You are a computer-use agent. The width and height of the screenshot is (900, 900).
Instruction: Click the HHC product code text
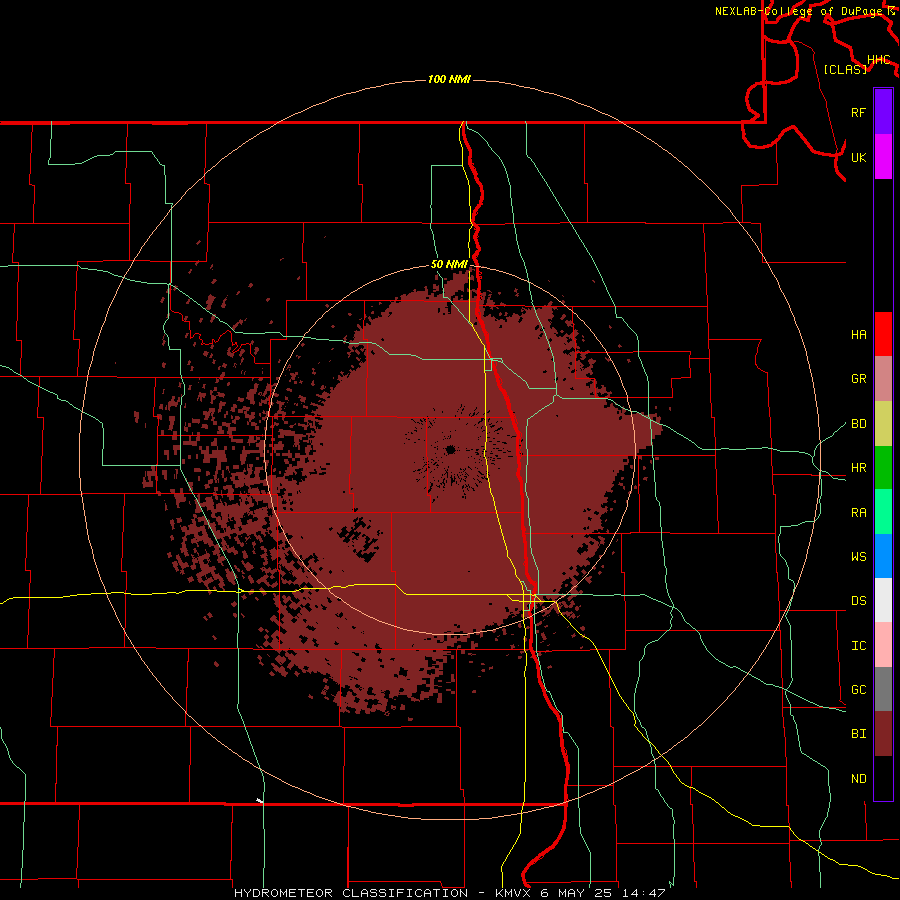tap(878, 60)
